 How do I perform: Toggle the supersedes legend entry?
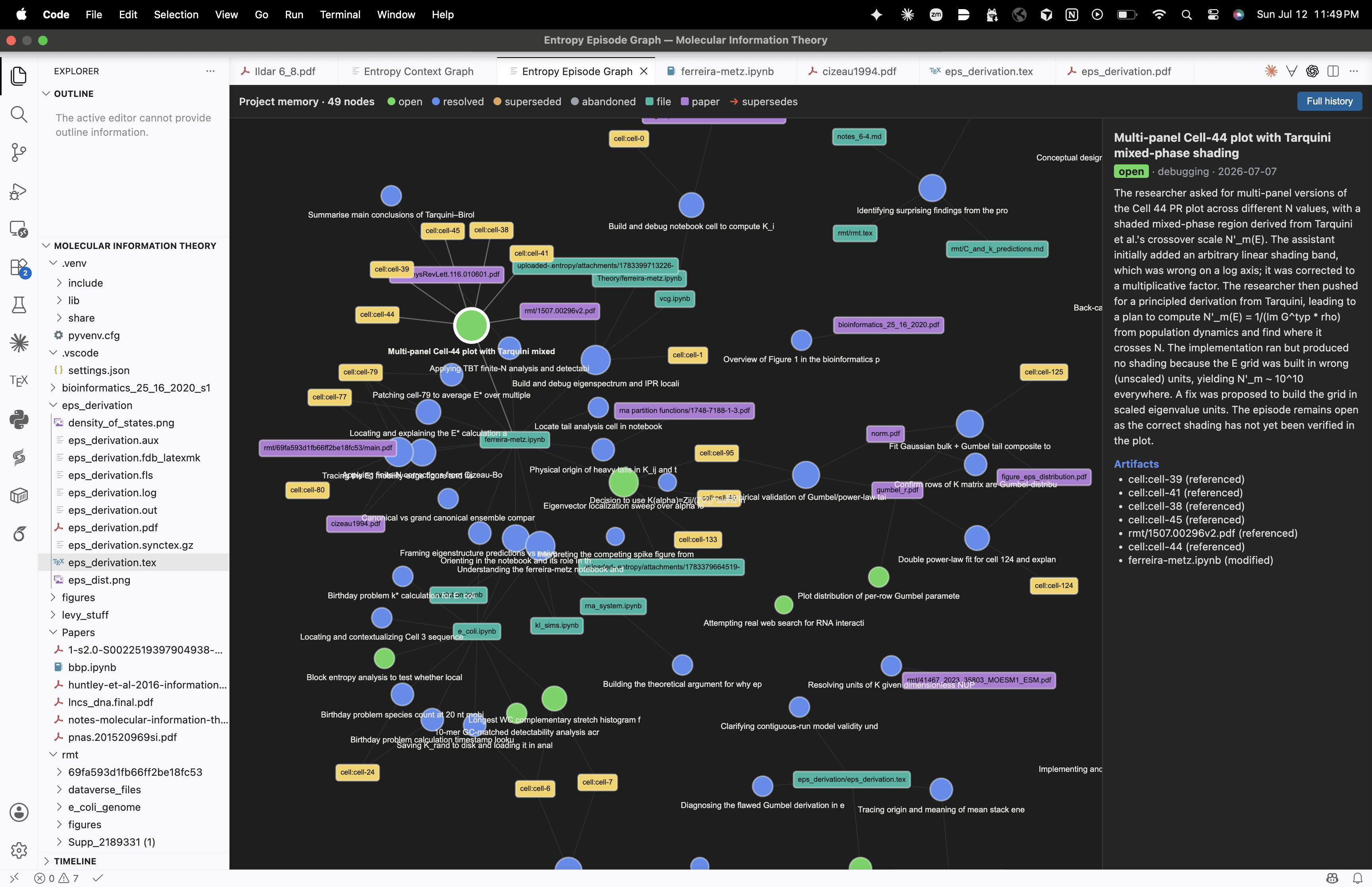(x=763, y=101)
